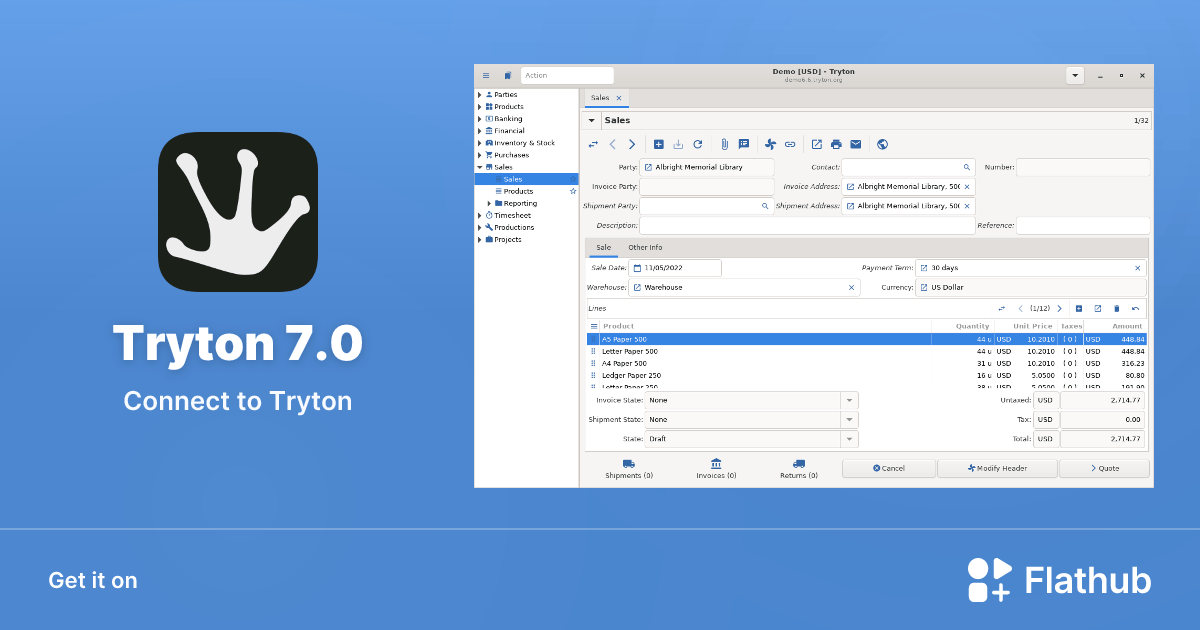Switch to the Other Info tab
This screenshot has width=1200, height=630.
pyautogui.click(x=645, y=248)
